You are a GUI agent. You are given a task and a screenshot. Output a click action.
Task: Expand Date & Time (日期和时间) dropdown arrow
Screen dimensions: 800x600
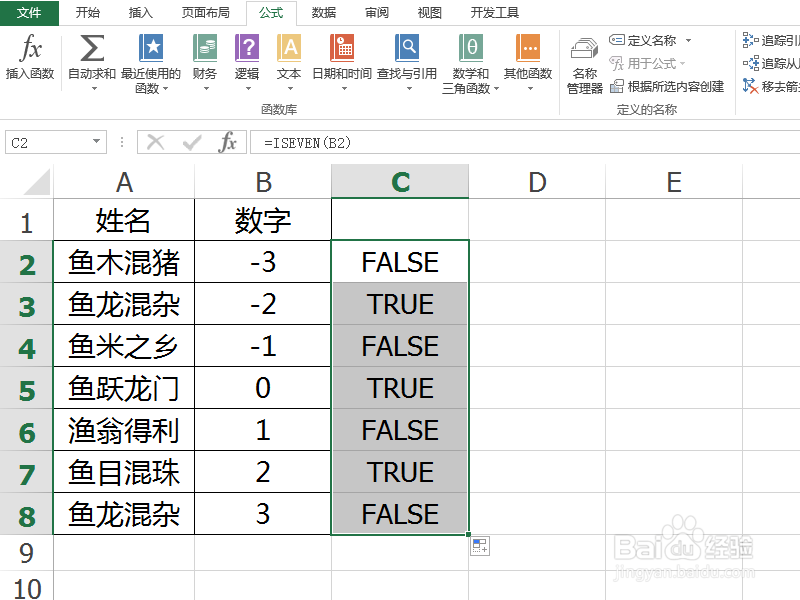point(344,89)
